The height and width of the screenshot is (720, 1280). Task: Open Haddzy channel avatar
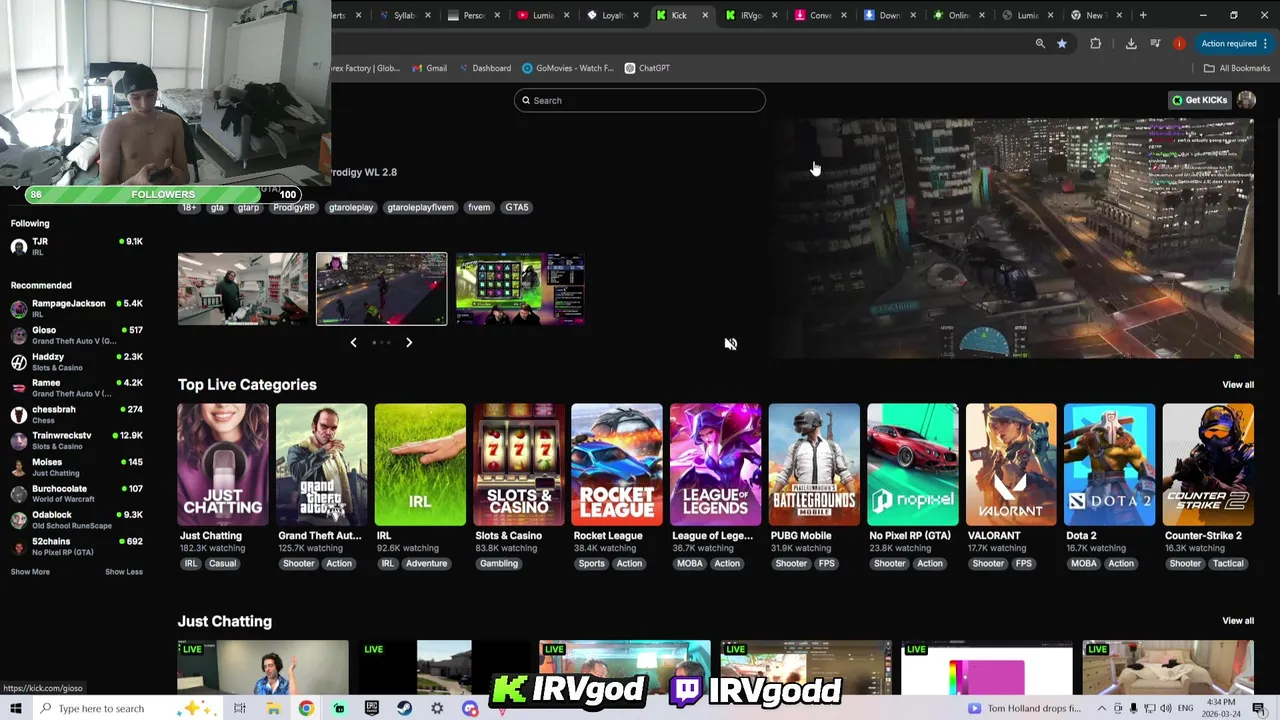pos(19,362)
